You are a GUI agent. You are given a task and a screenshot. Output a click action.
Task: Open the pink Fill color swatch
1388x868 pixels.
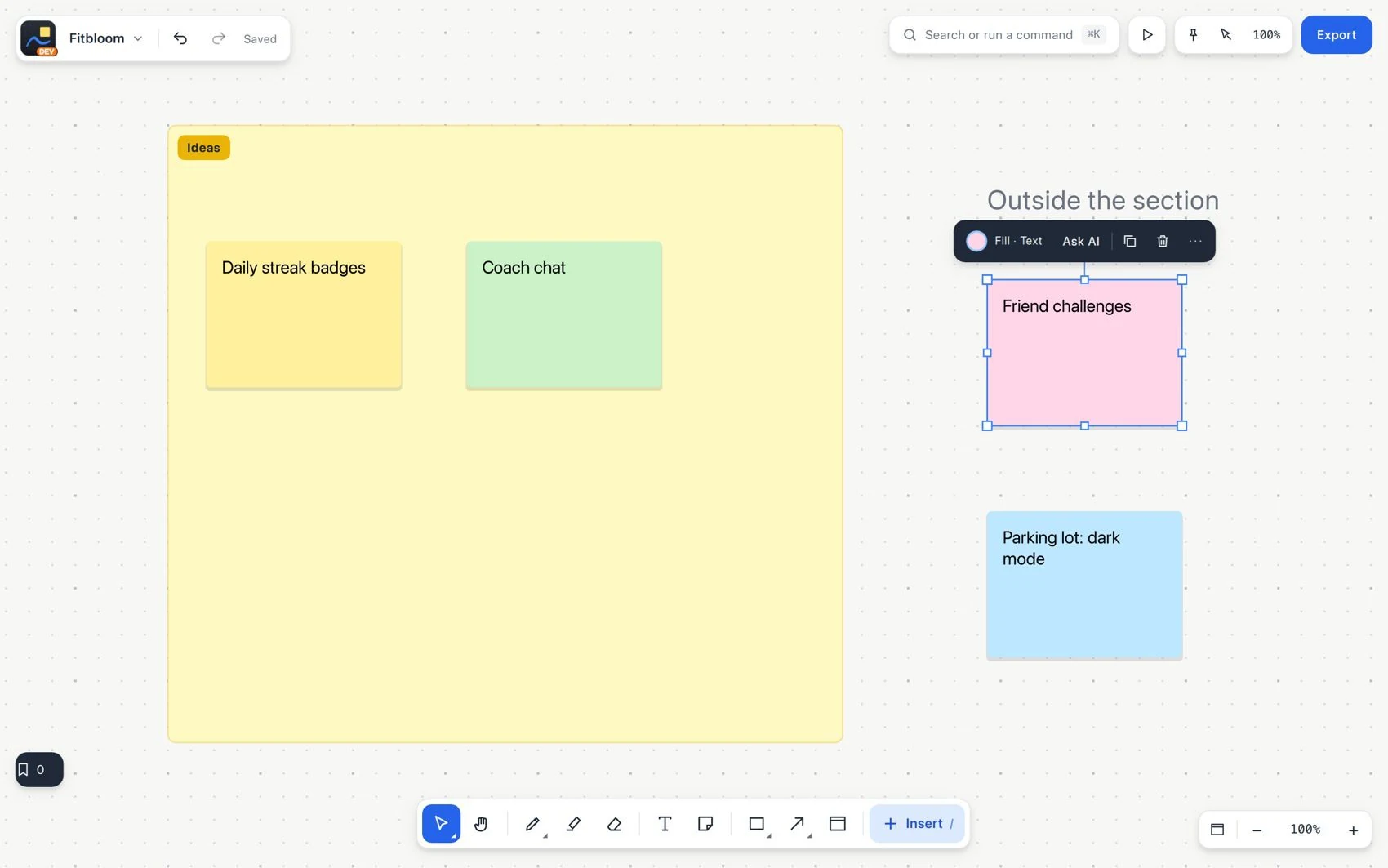pos(976,241)
